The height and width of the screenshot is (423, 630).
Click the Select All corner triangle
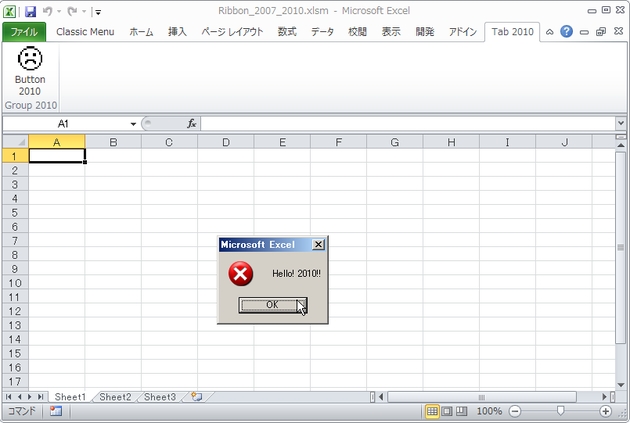(x=15, y=142)
